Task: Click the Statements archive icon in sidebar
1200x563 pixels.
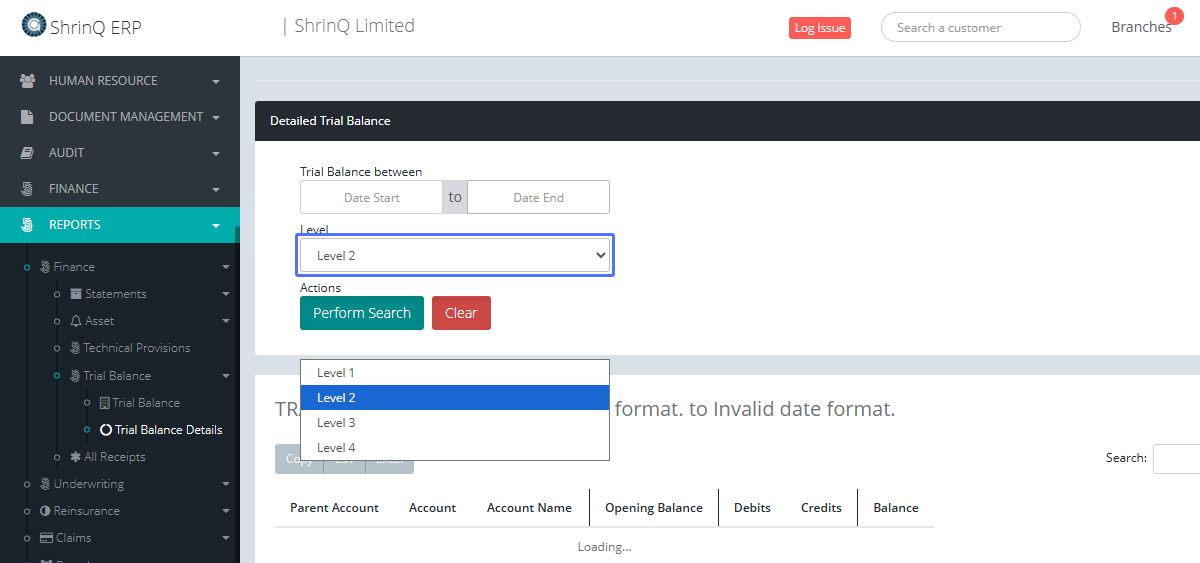Action: click(x=76, y=294)
